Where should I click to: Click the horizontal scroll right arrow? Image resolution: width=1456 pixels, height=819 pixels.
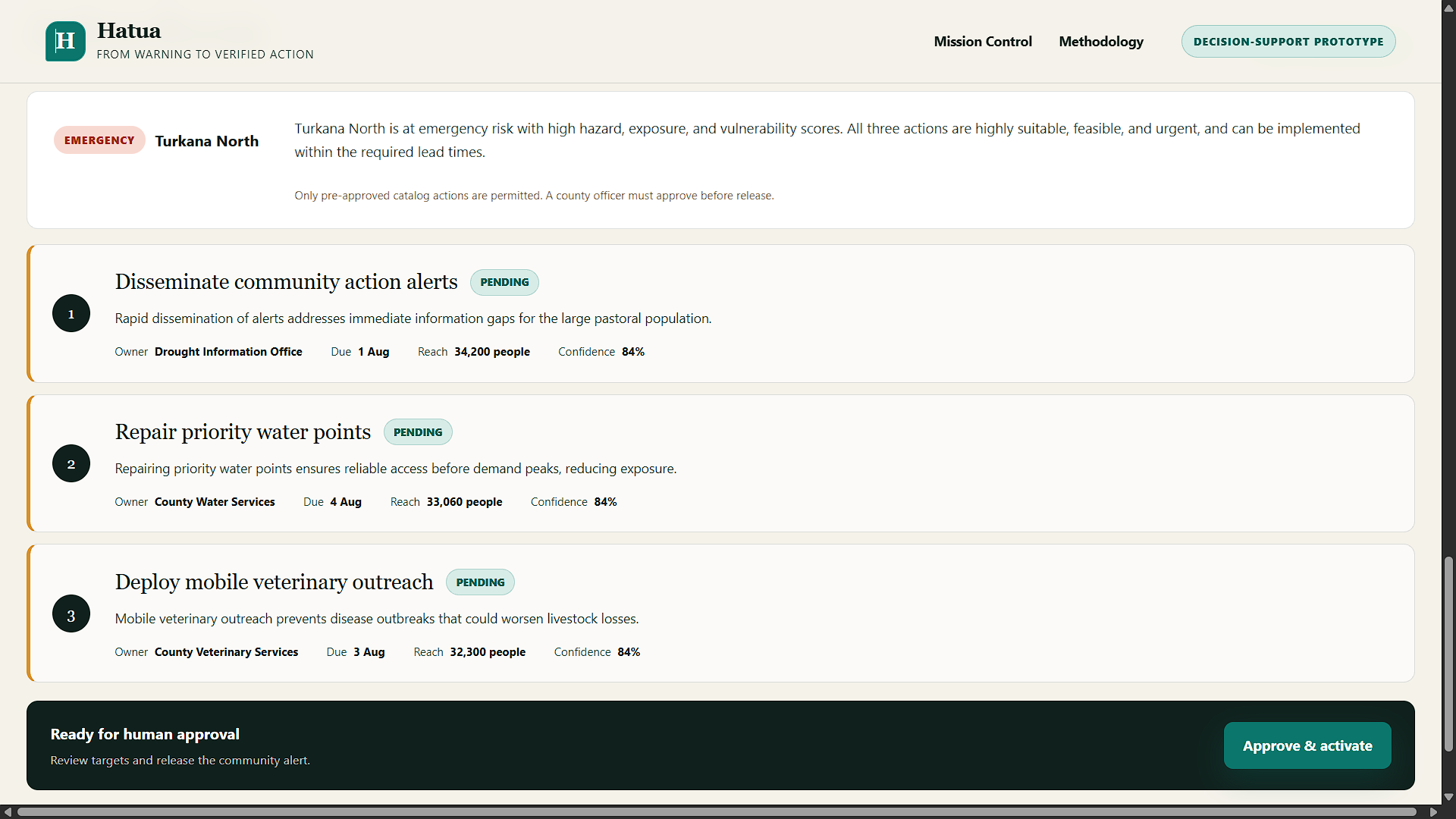(x=1433, y=812)
